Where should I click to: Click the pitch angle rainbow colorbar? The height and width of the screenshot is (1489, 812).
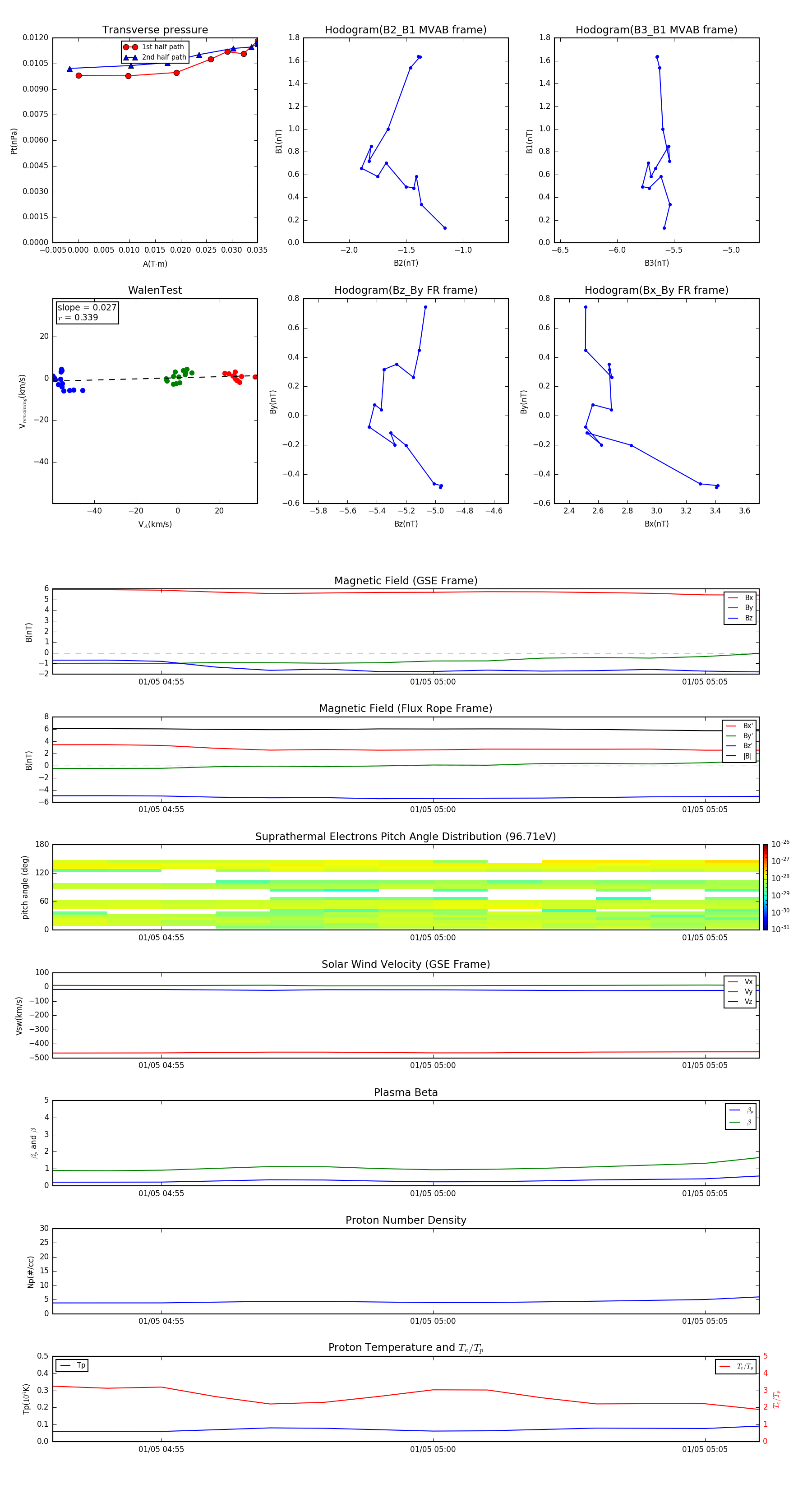[765, 887]
